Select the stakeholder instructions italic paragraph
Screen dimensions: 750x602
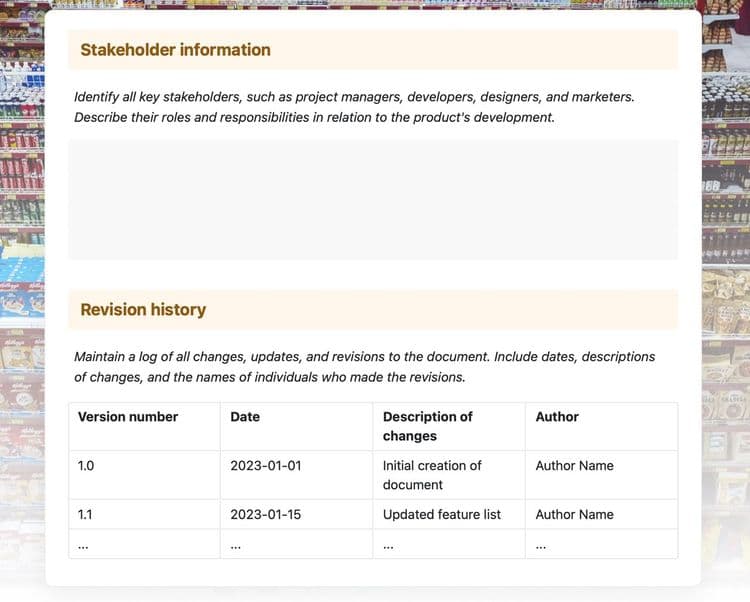pos(354,107)
